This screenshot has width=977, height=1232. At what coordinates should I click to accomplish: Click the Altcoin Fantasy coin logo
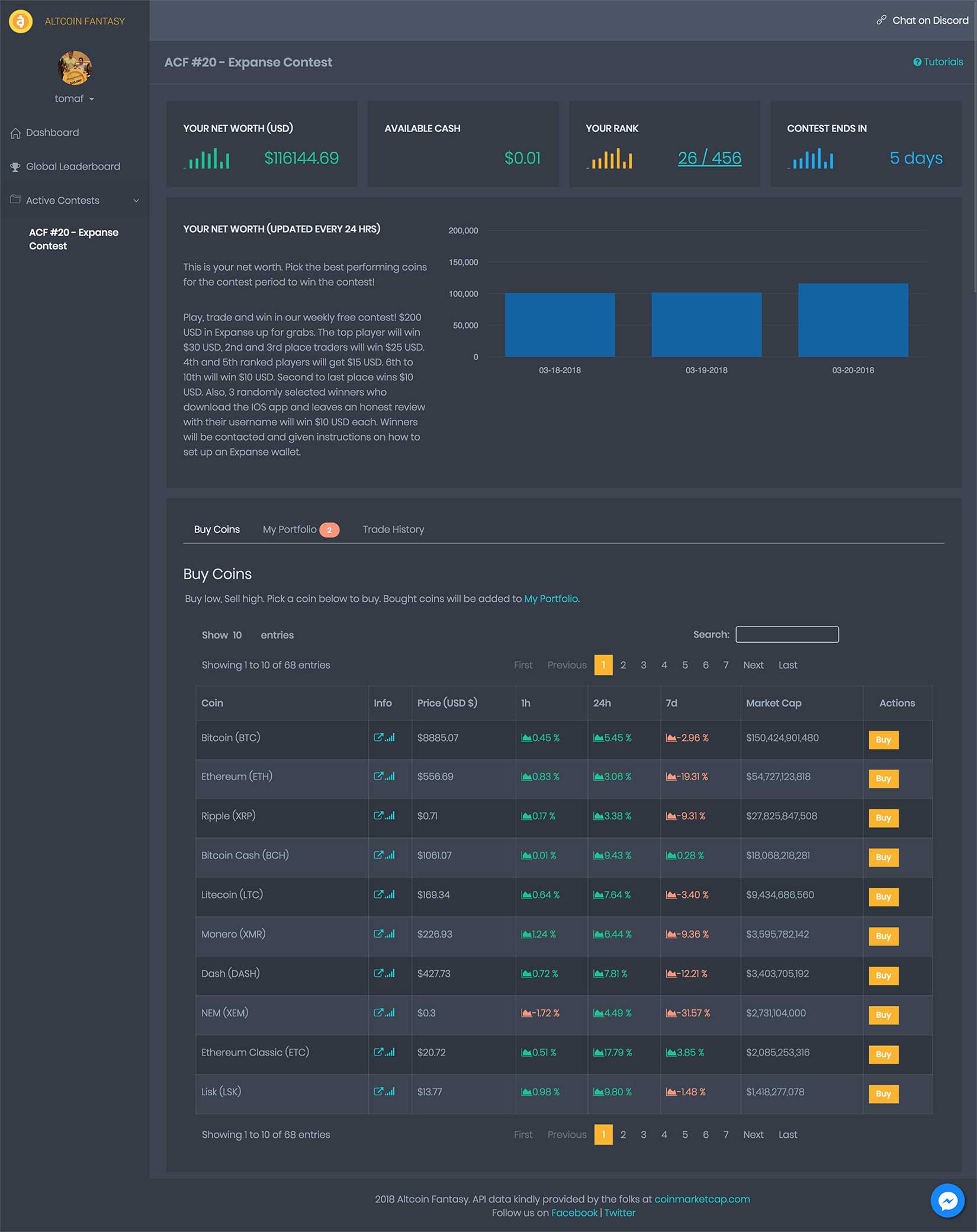(x=21, y=21)
